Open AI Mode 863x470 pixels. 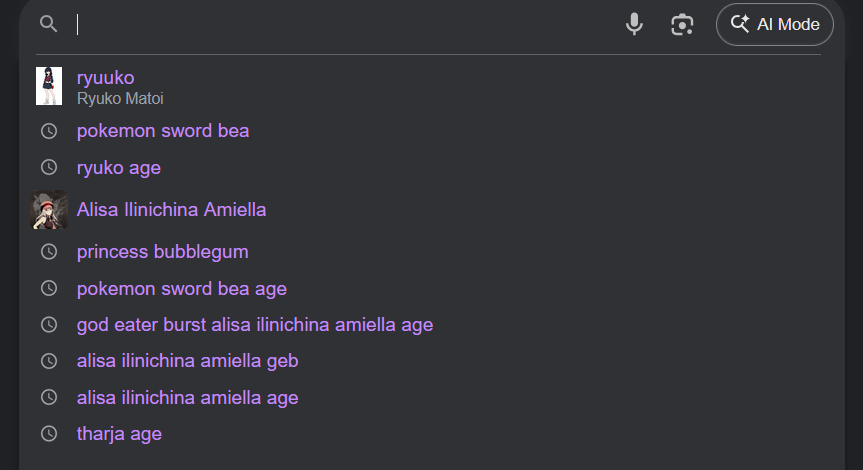(x=774, y=24)
